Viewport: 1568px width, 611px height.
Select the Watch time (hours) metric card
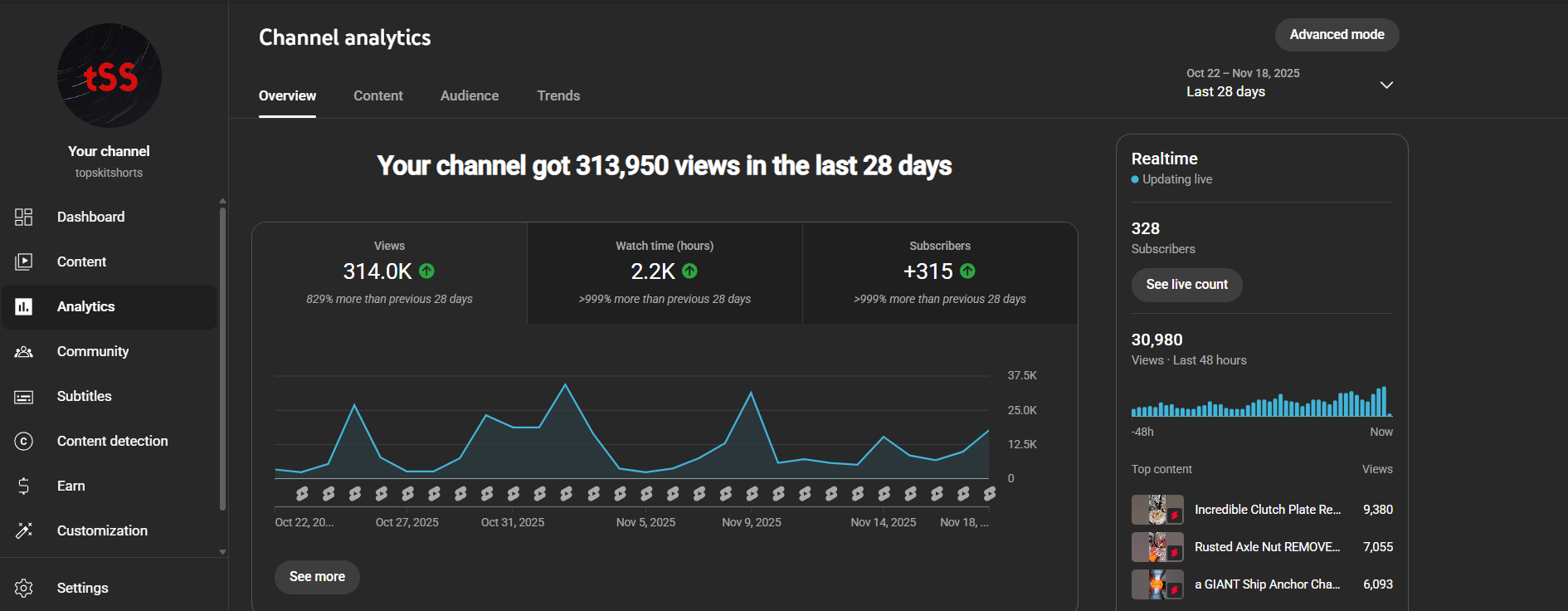[x=665, y=272]
